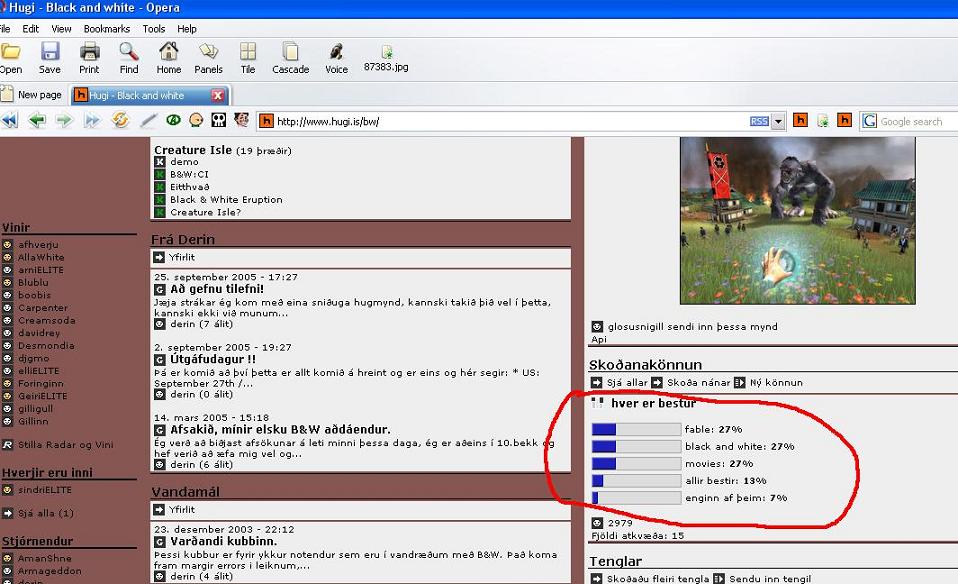Viewport: 958px width, 584px height.
Task: Open the demo thread in Creature Isle
Action: point(184,162)
